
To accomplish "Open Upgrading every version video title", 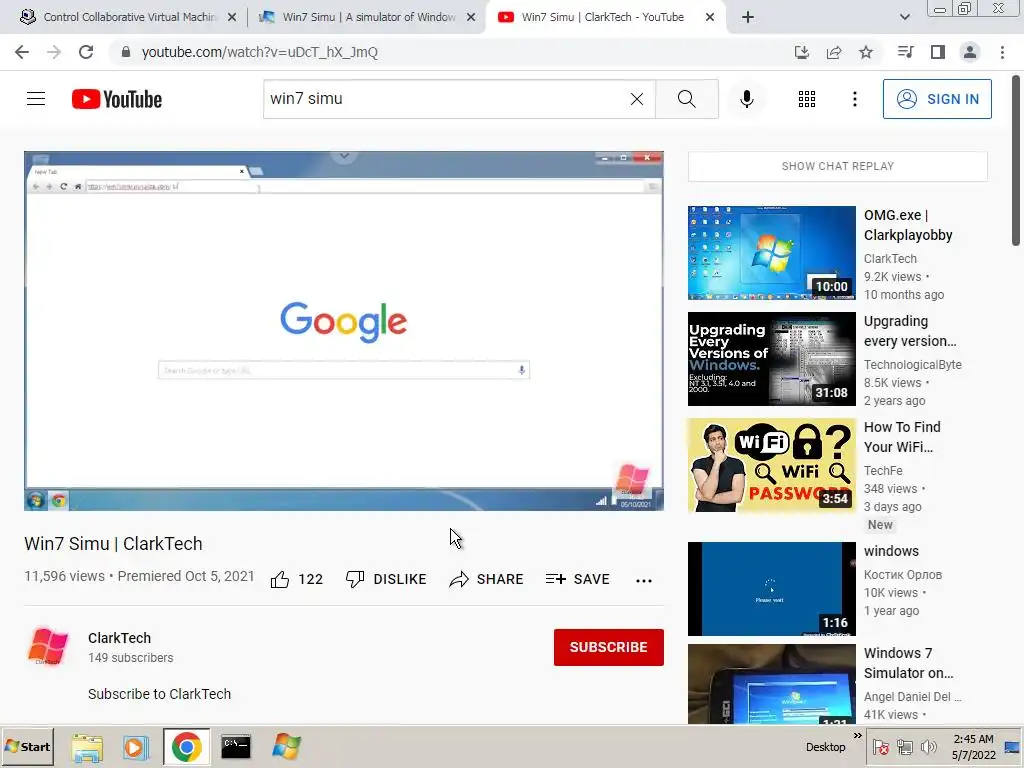I will tap(910, 331).
